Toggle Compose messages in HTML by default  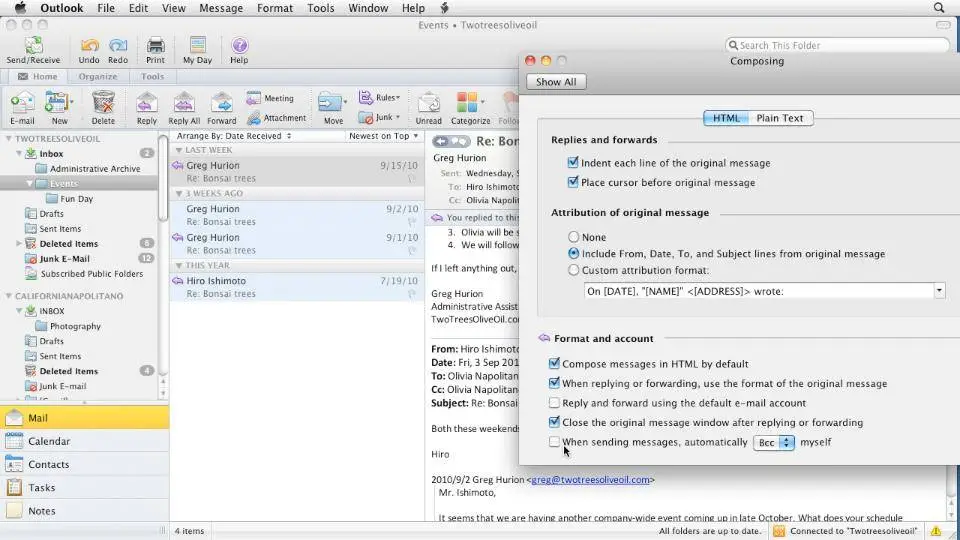(554, 363)
